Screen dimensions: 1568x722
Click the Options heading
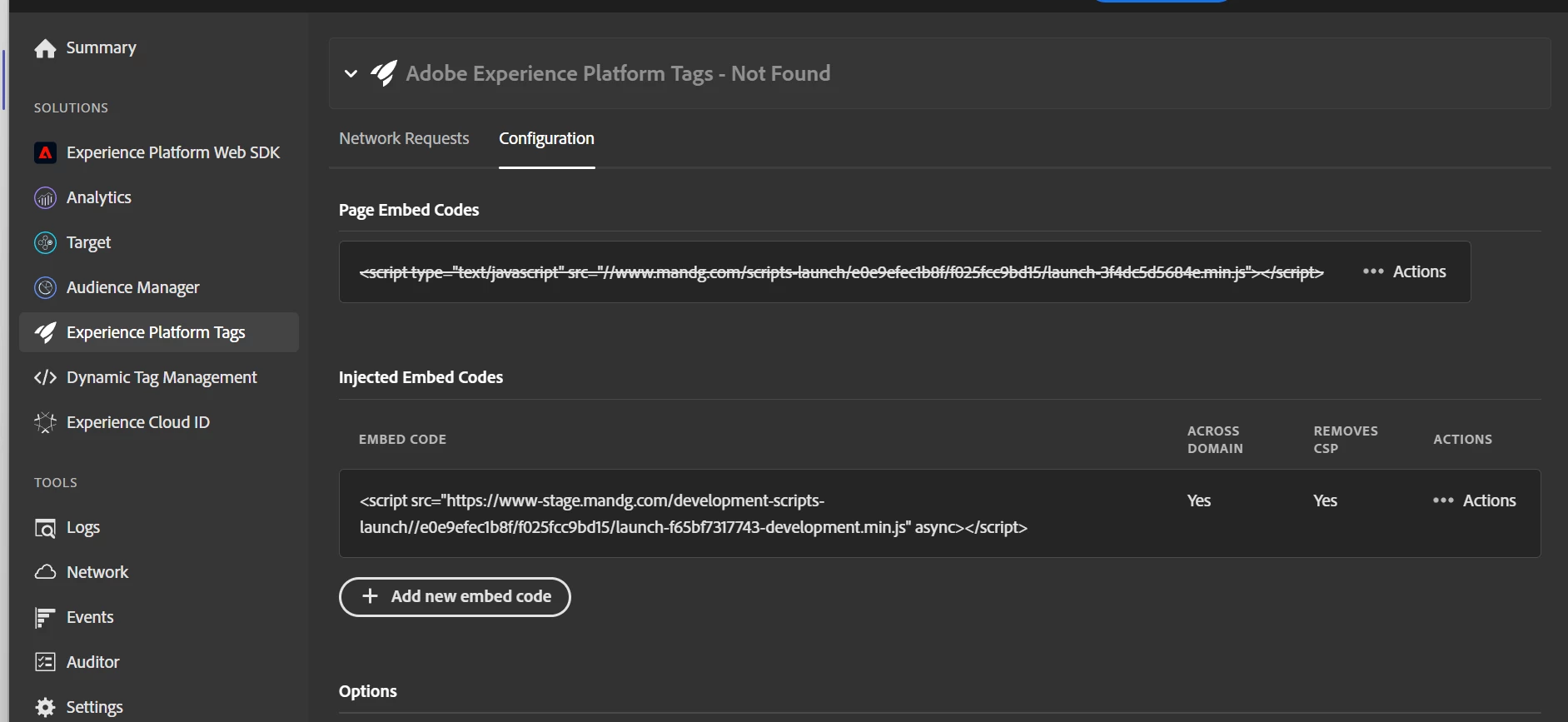[x=368, y=691]
